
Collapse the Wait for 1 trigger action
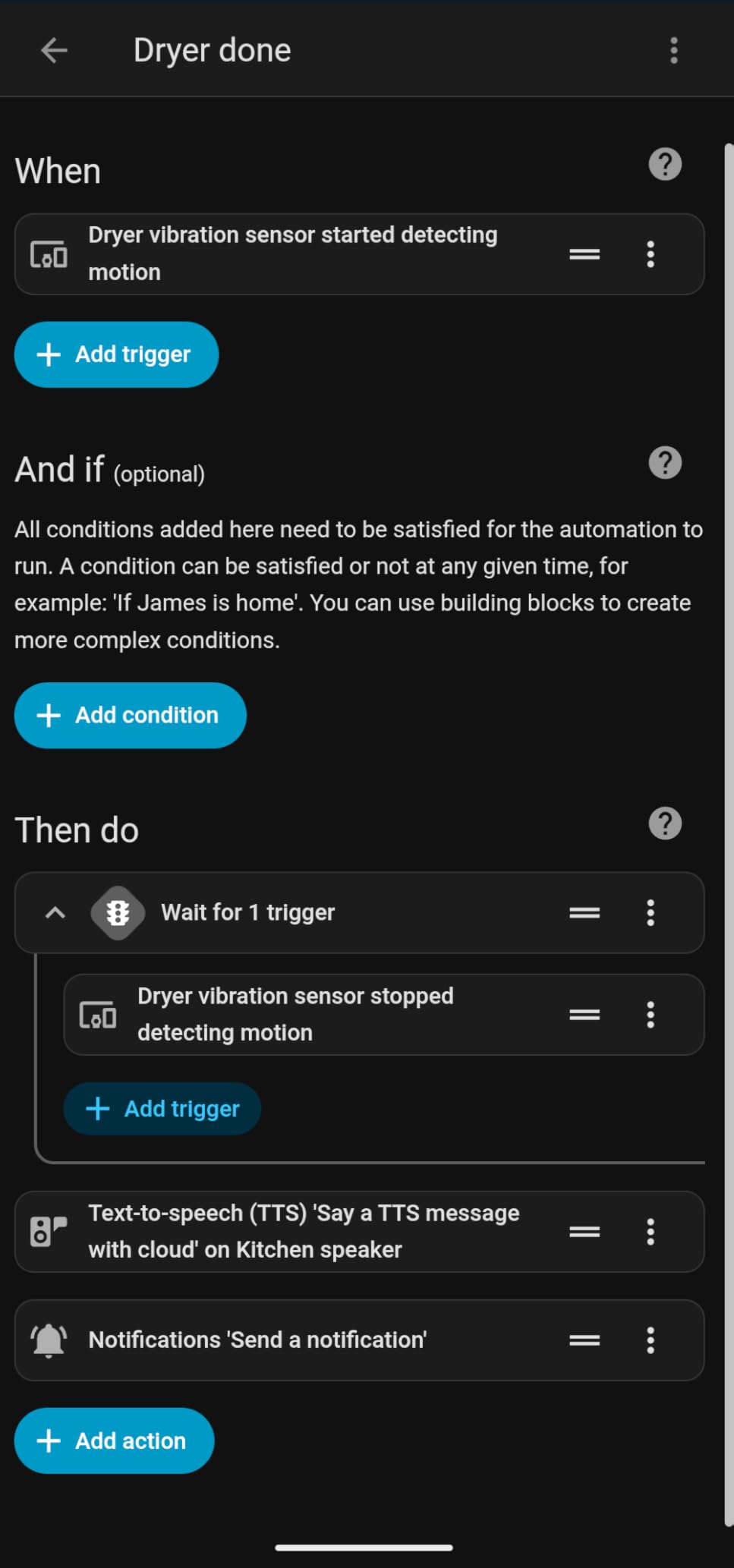pos(55,912)
